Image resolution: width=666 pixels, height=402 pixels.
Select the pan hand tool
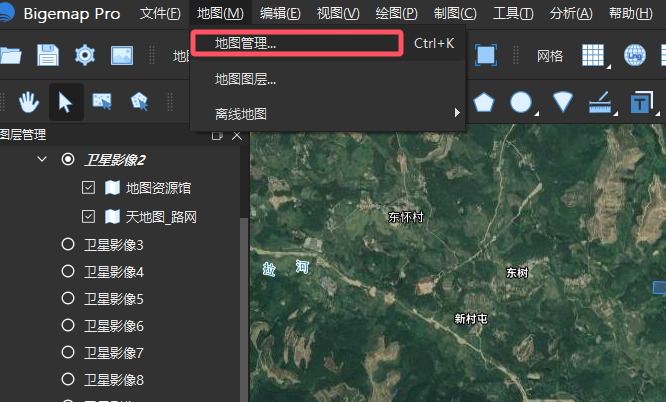(29, 102)
